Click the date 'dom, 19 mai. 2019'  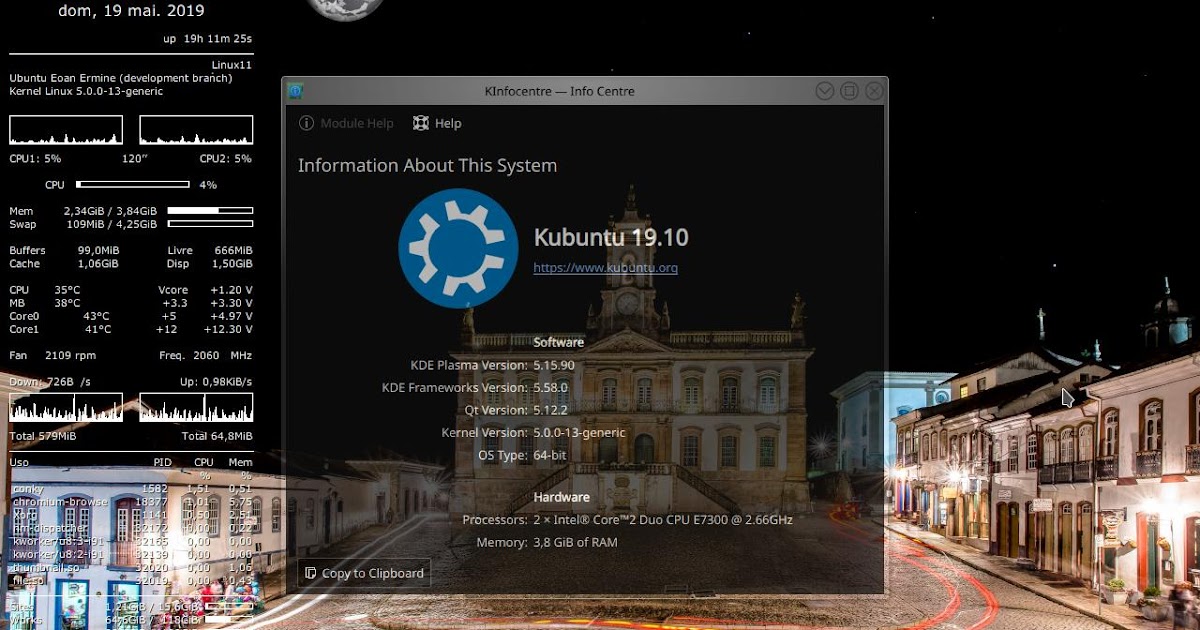point(131,12)
